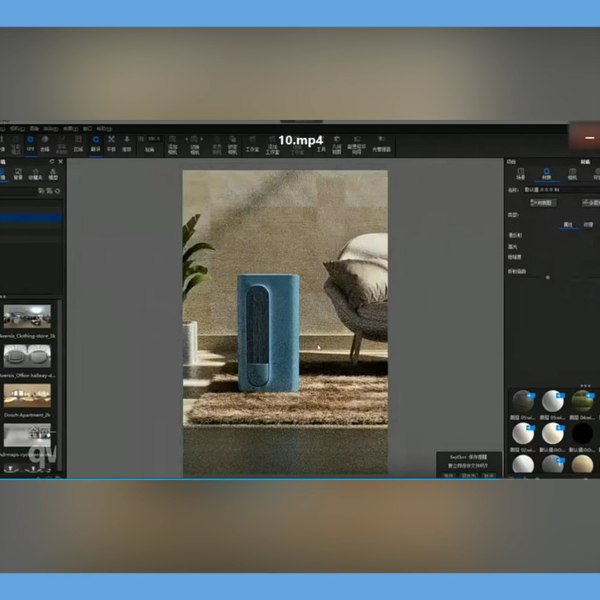600x600 pixels.
Task: Switch to the Camera (相机) project tab
Action: [573, 175]
